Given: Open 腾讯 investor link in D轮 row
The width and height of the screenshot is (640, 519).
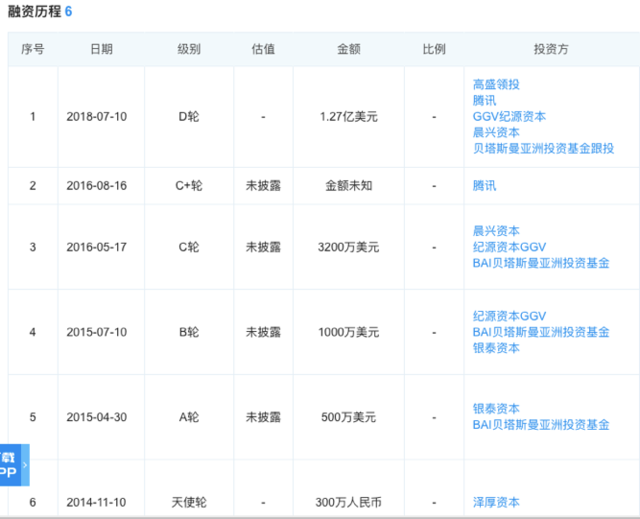Looking at the screenshot, I should (484, 100).
